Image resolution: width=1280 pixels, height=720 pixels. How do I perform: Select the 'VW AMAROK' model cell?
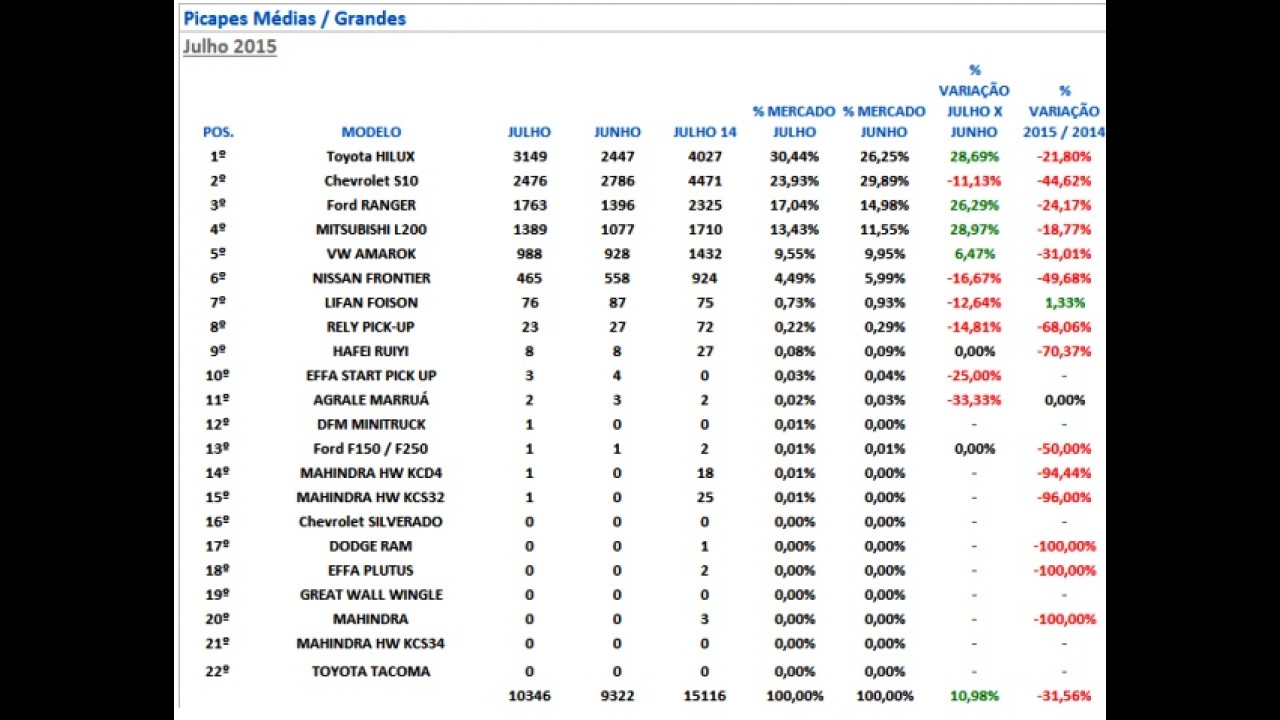coord(371,254)
